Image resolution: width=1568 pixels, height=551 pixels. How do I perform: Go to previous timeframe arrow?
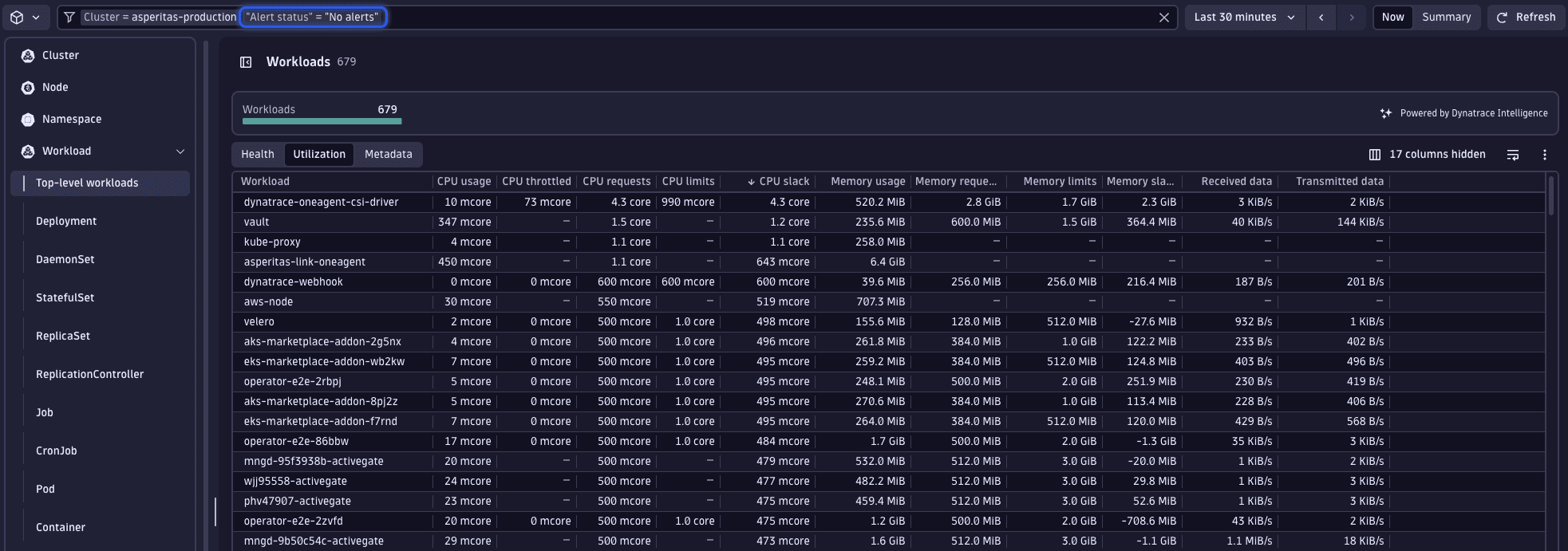point(1321,18)
